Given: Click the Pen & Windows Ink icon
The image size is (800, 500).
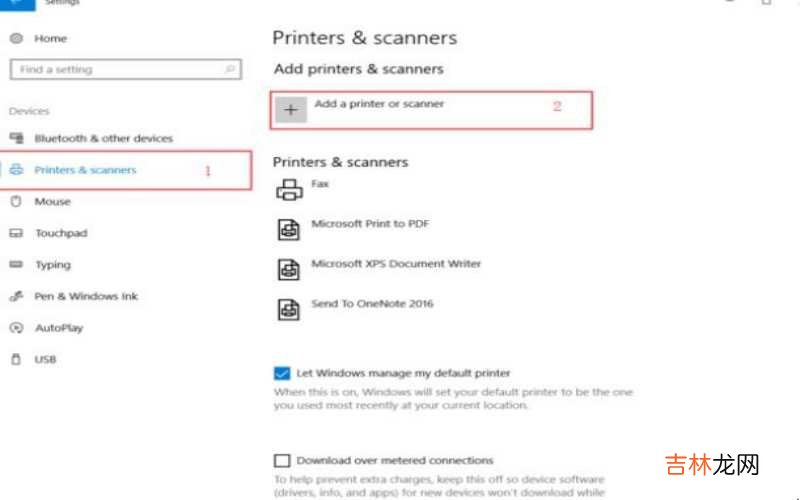Looking at the screenshot, I should 16,296.
